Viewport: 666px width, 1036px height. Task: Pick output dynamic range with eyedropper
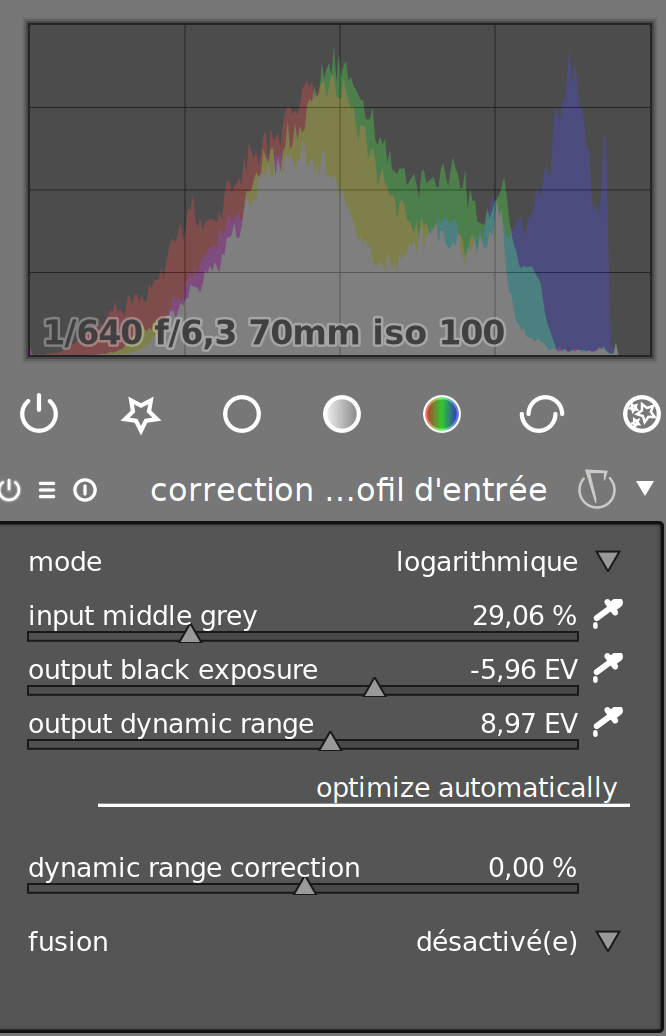point(608,722)
